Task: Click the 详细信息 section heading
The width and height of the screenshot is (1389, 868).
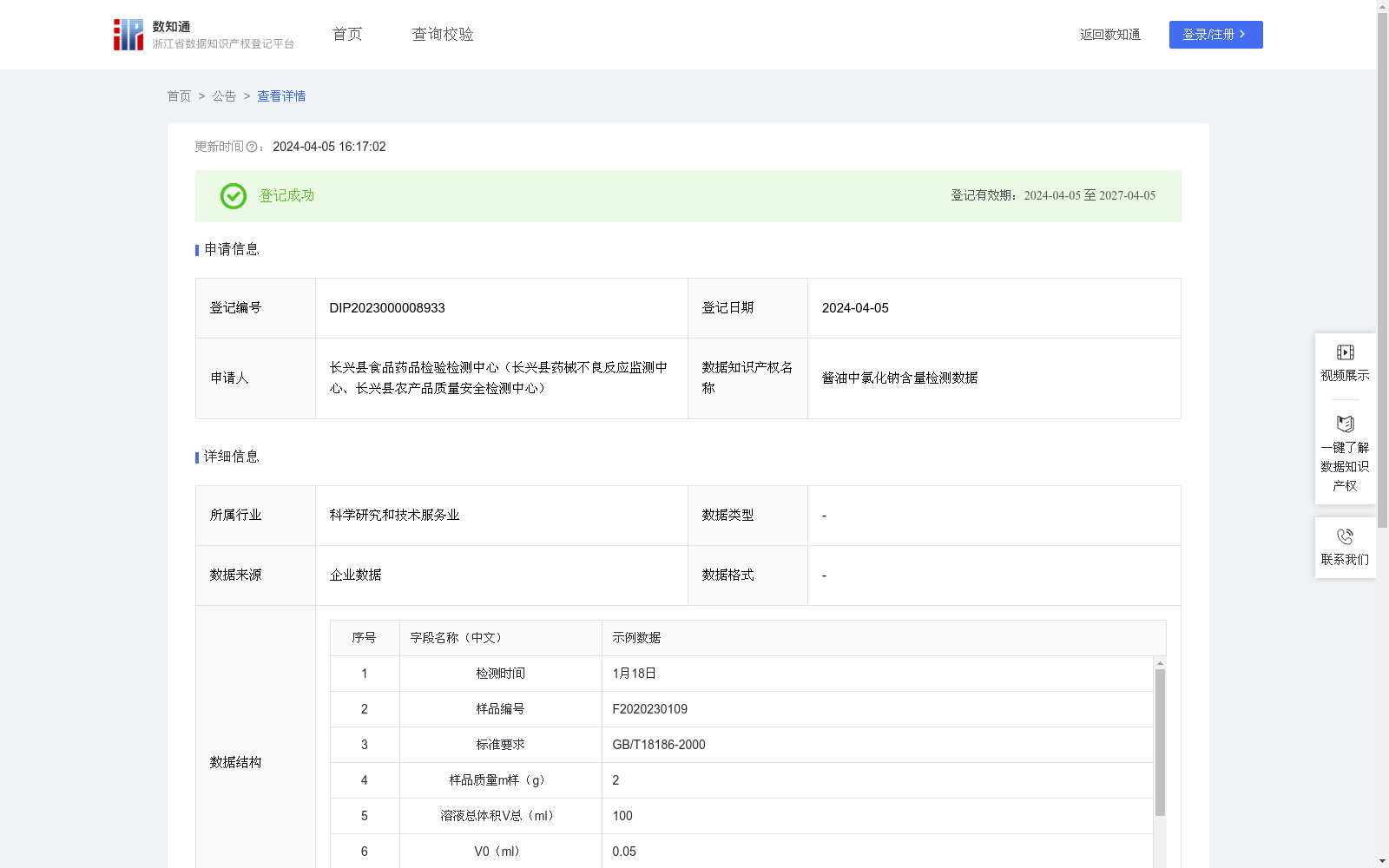Action: pos(232,457)
